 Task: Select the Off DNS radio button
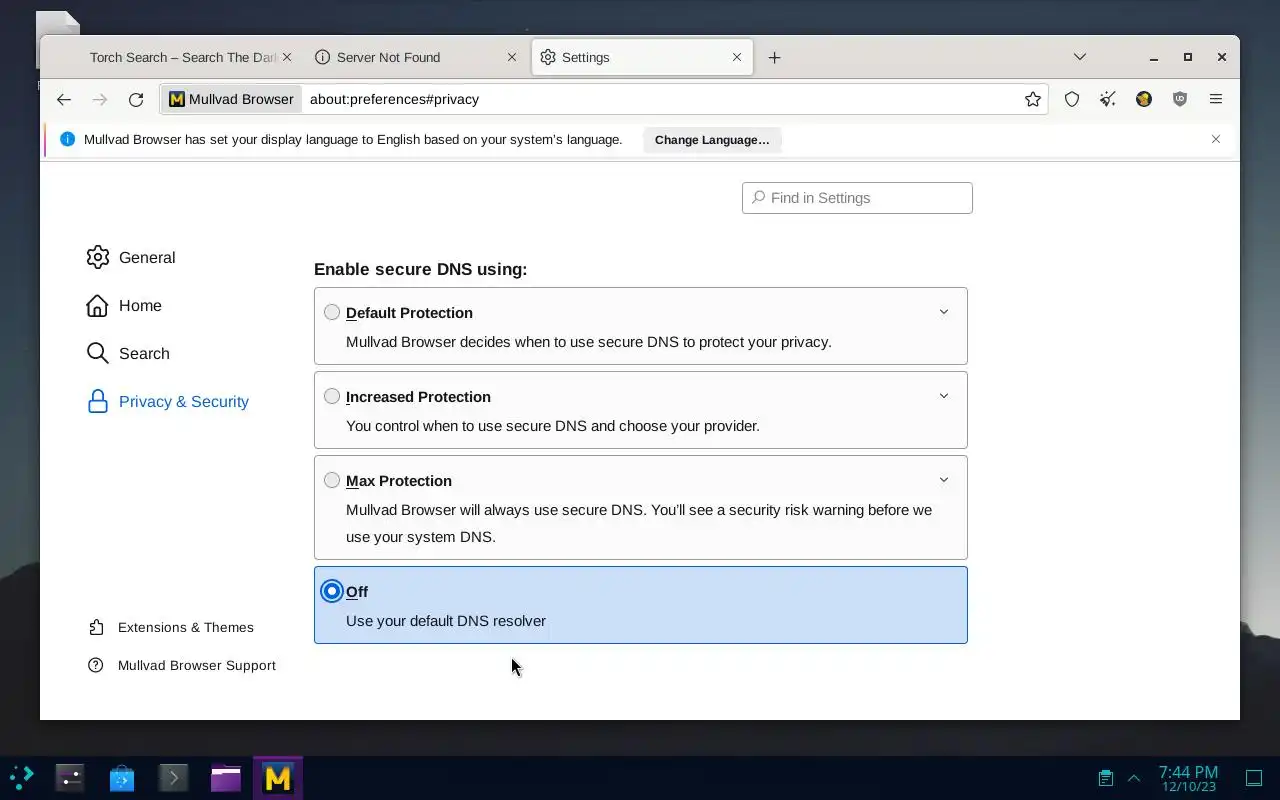pos(332,591)
